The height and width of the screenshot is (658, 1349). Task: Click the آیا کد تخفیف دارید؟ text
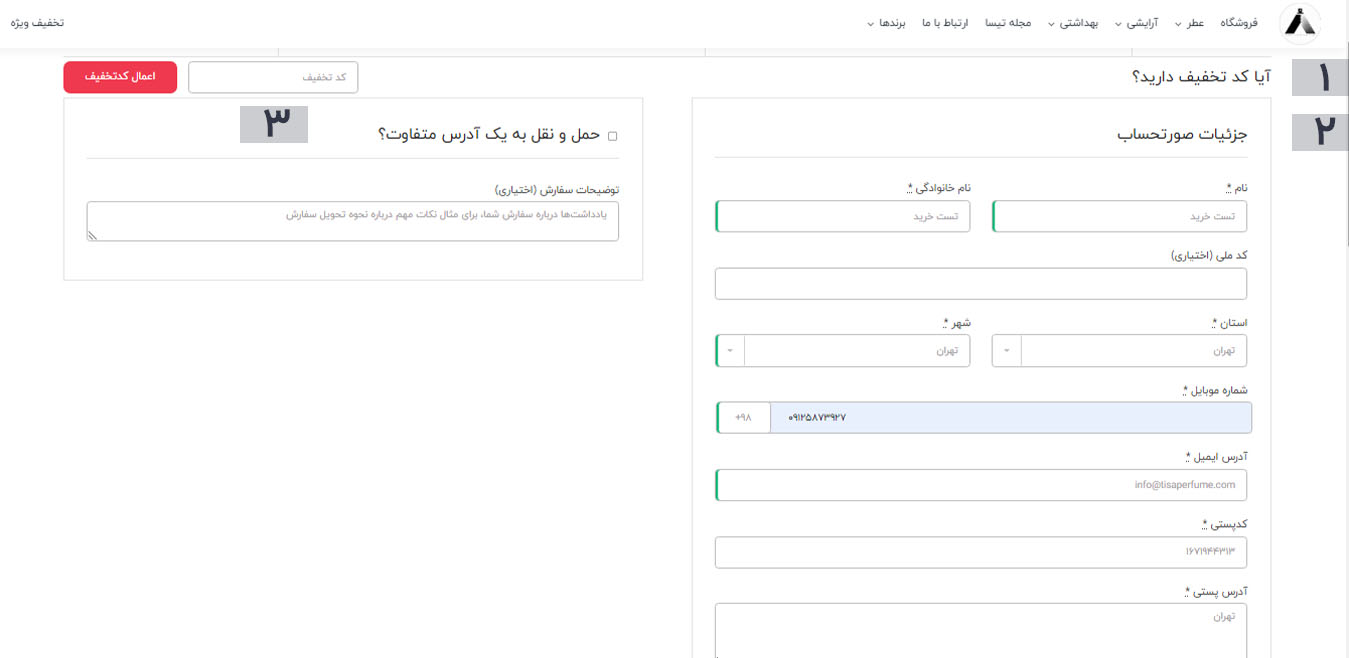[x=1201, y=77]
